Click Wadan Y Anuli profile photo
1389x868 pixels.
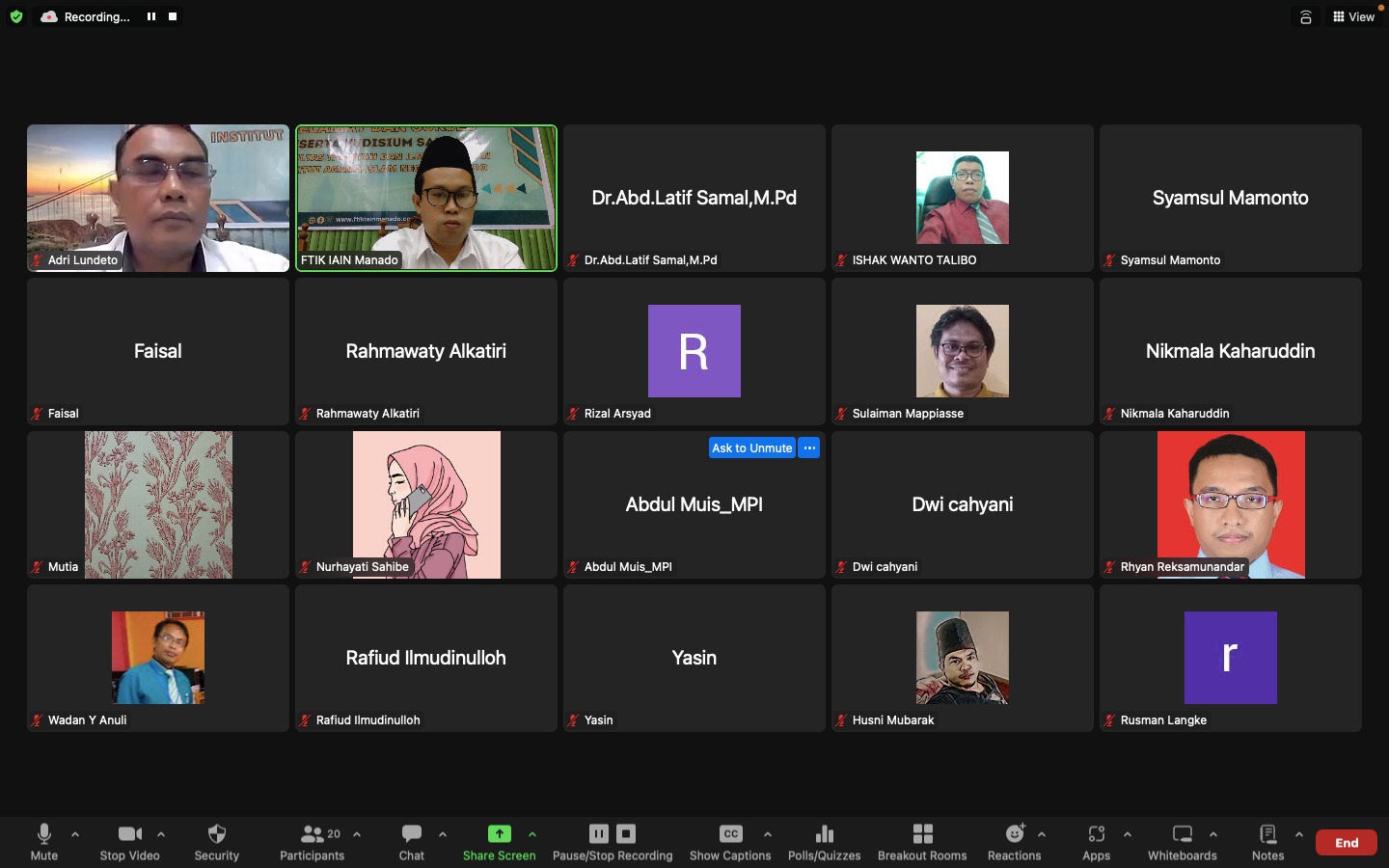[158, 658]
